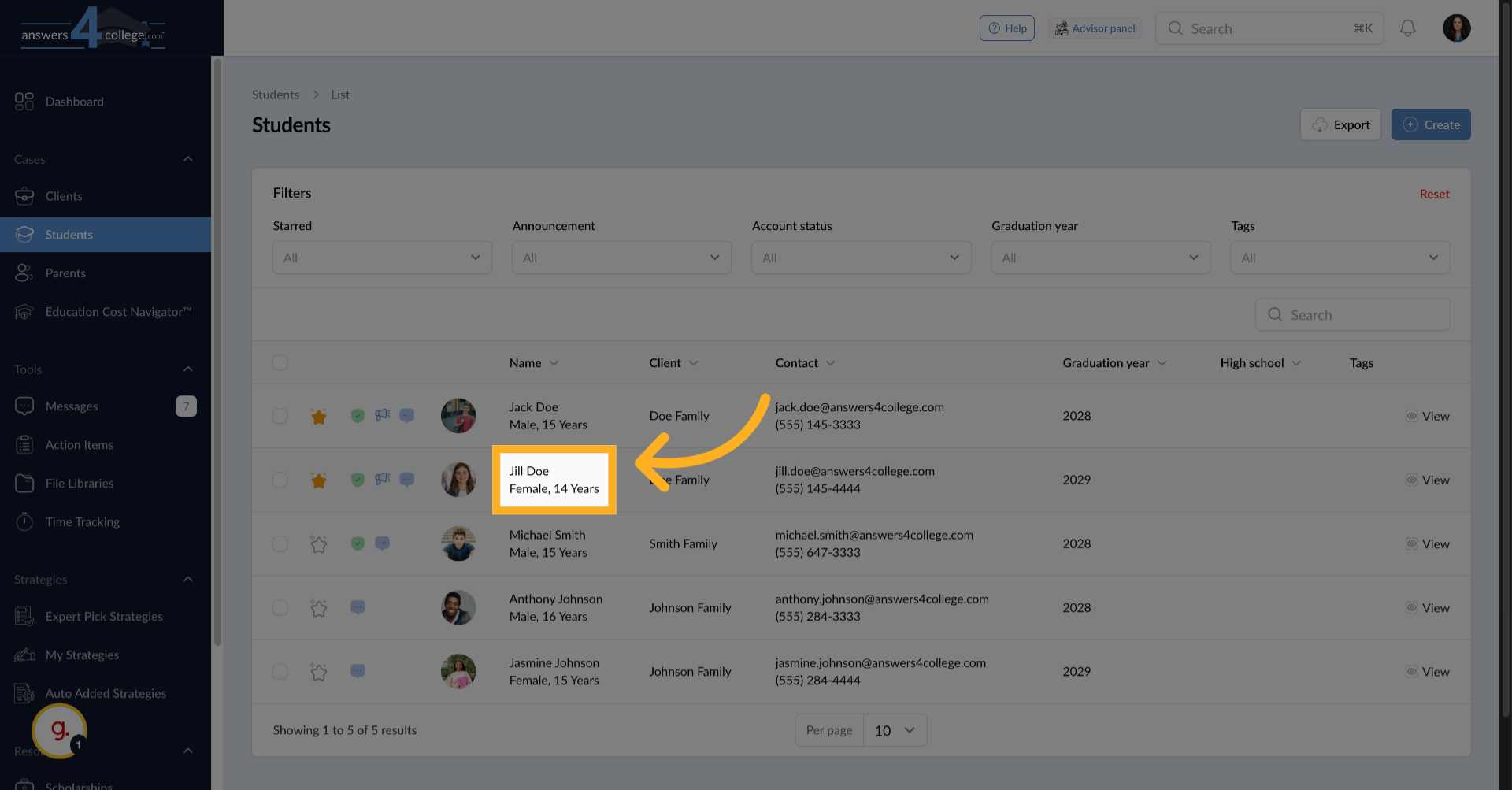The image size is (1512, 790).
Task: Tick the checkbox for Jasmine Johnson
Action: pos(280,672)
